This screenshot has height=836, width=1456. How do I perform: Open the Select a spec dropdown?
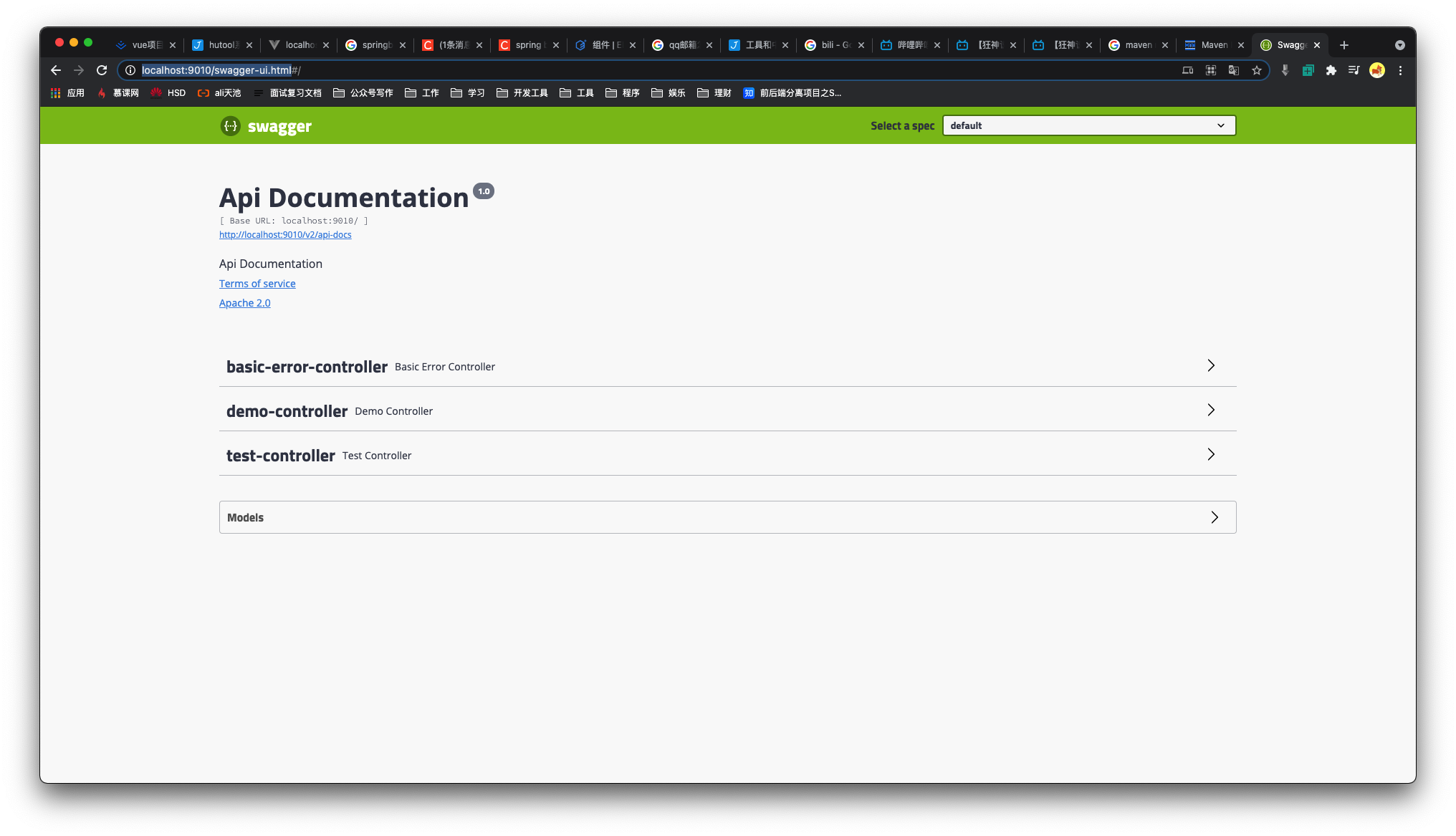click(1088, 125)
